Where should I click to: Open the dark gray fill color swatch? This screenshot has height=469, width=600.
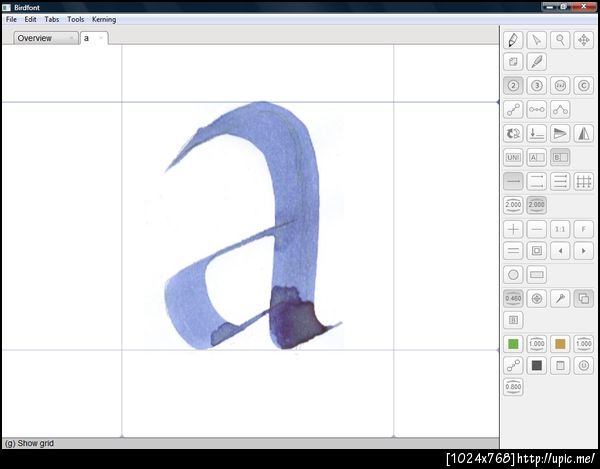coord(536,366)
